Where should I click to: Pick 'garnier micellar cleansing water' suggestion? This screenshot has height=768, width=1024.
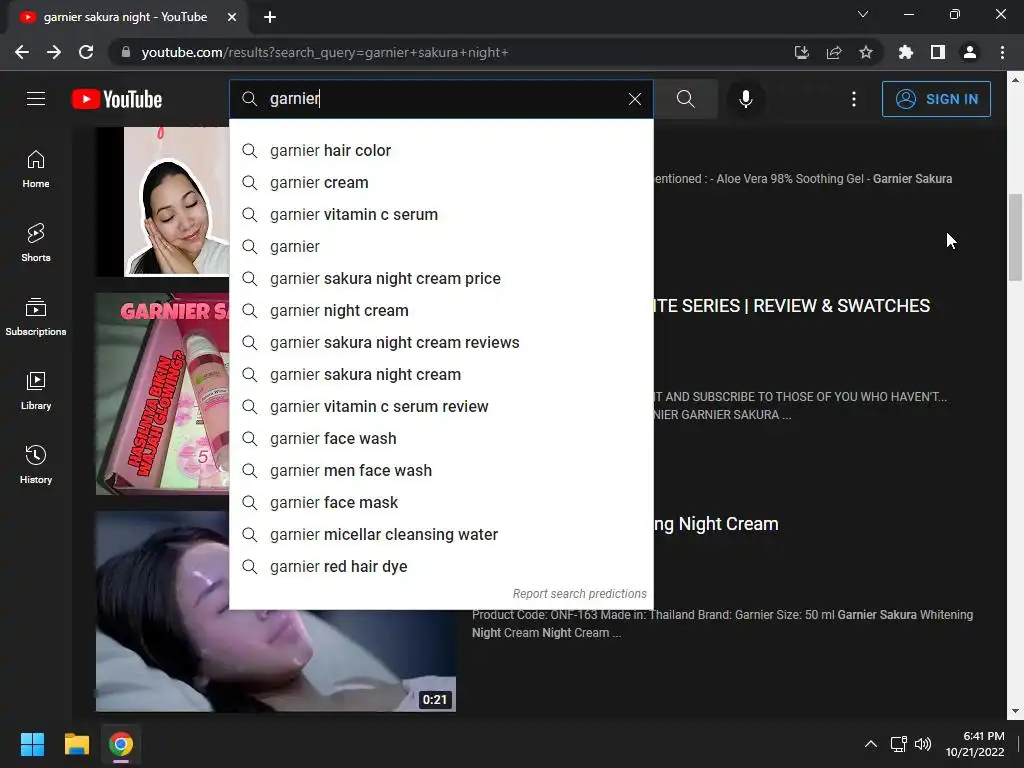[x=441, y=534]
